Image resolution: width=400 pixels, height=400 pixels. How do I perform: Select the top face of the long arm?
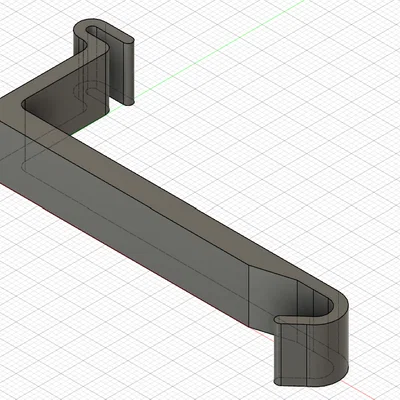click(167, 197)
